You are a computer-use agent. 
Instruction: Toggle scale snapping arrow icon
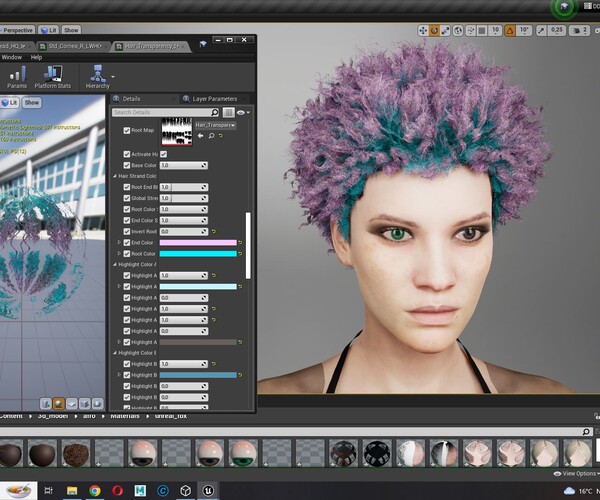pyautogui.click(x=541, y=31)
